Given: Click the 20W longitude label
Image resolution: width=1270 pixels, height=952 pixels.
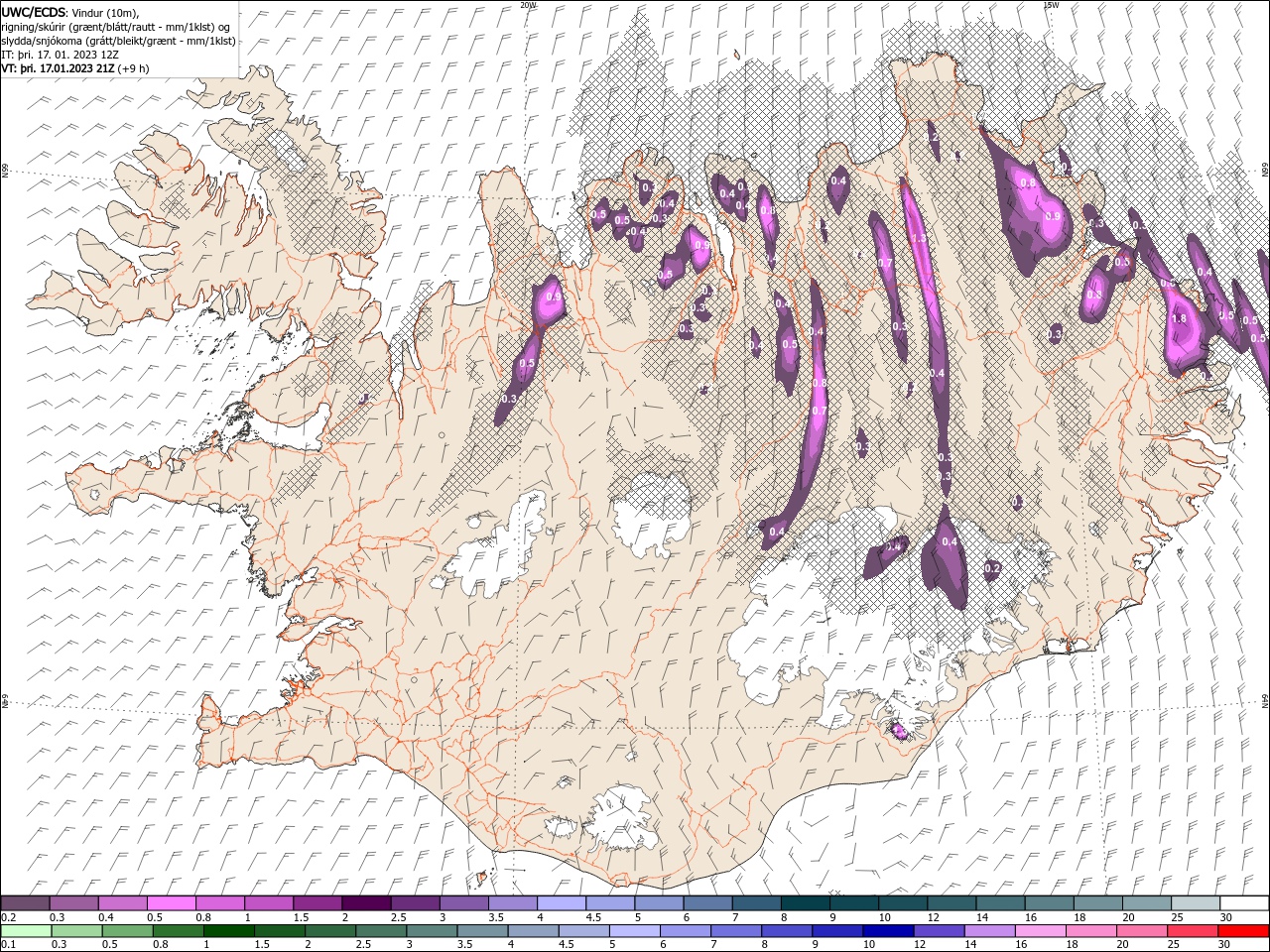Looking at the screenshot, I should 528,5.
